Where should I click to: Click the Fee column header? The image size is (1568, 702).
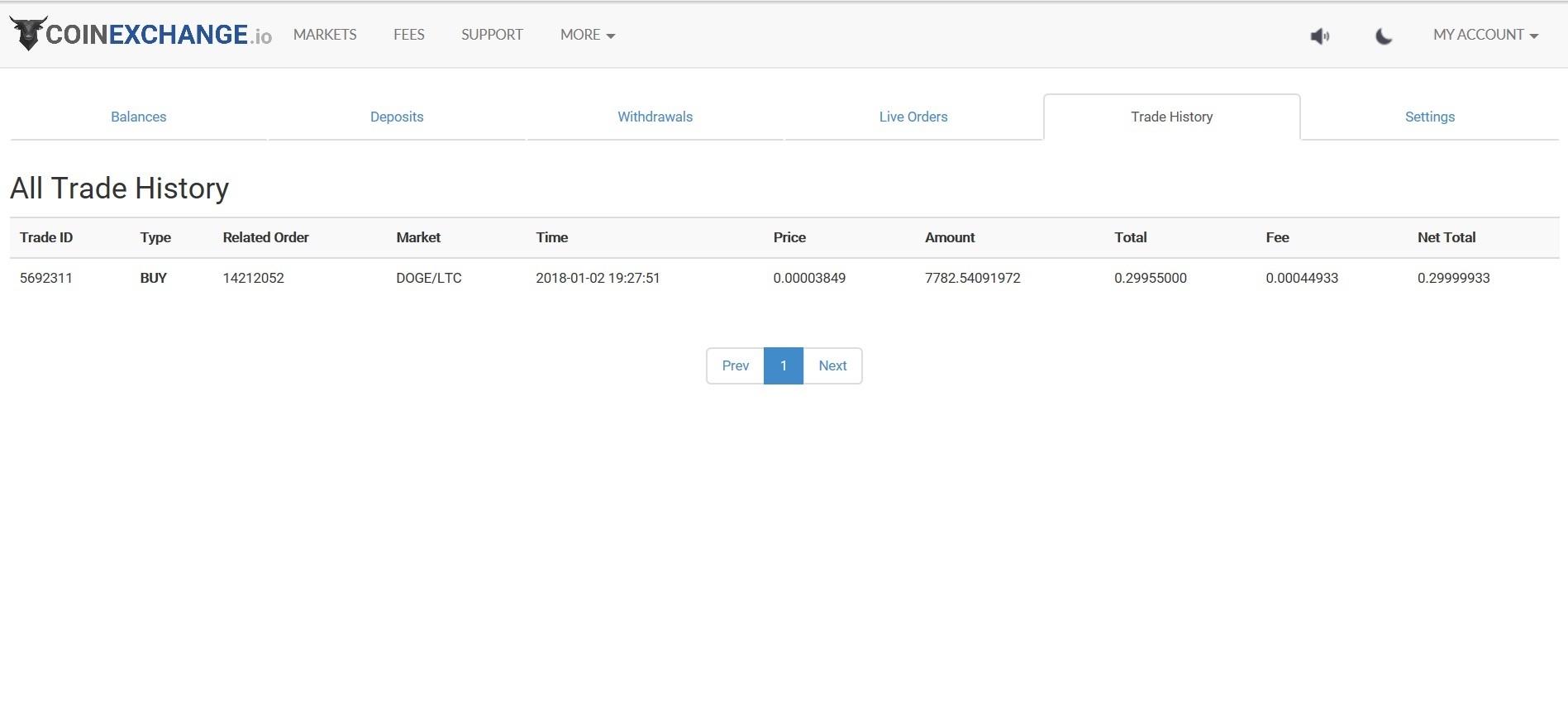pos(1277,237)
